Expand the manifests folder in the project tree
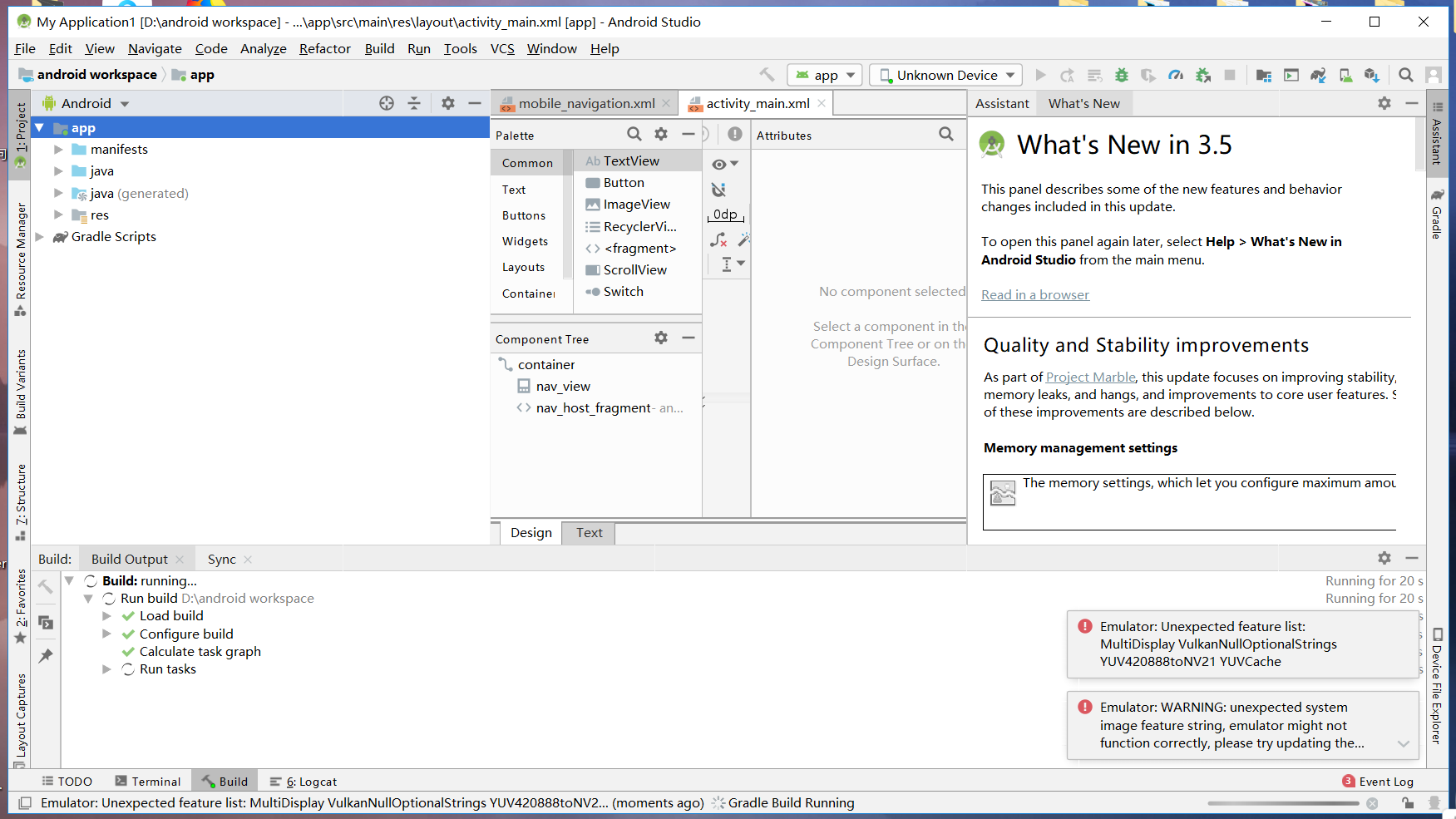1456x819 pixels. click(57, 149)
